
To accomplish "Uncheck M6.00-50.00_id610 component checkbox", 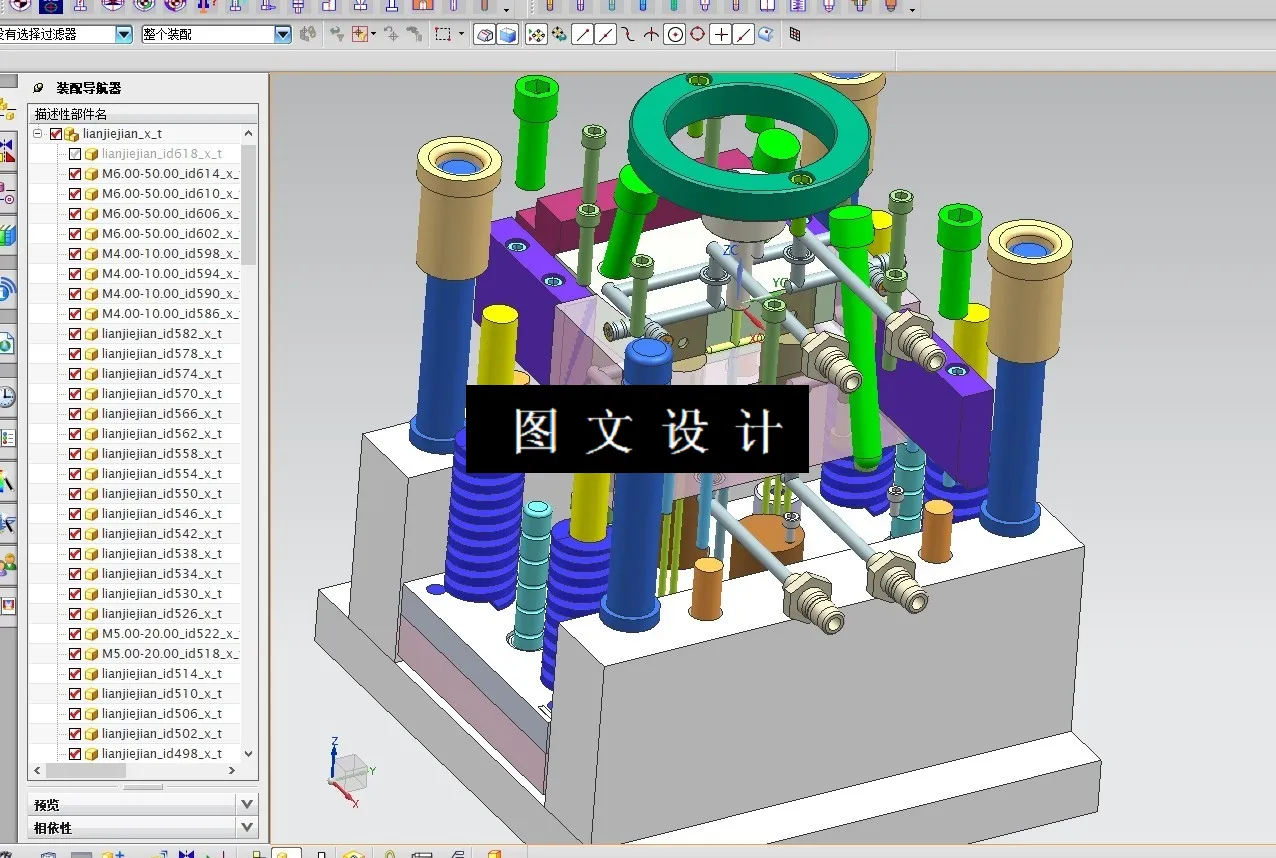I will tap(75, 194).
